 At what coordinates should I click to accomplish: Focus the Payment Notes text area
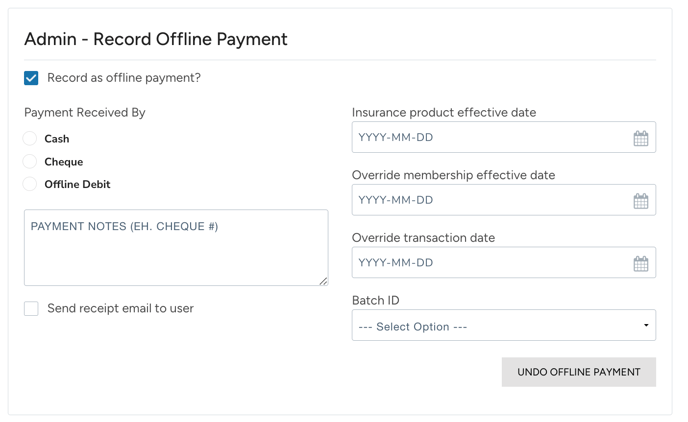[x=176, y=248]
